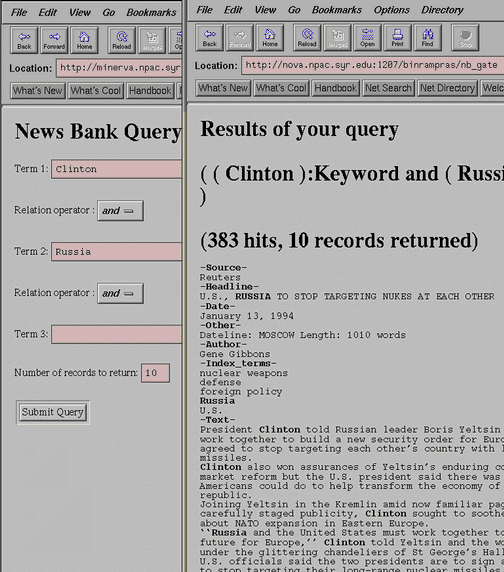Click Back icon in News Bank Query window
This screenshot has width=504, height=572.
point(24,40)
